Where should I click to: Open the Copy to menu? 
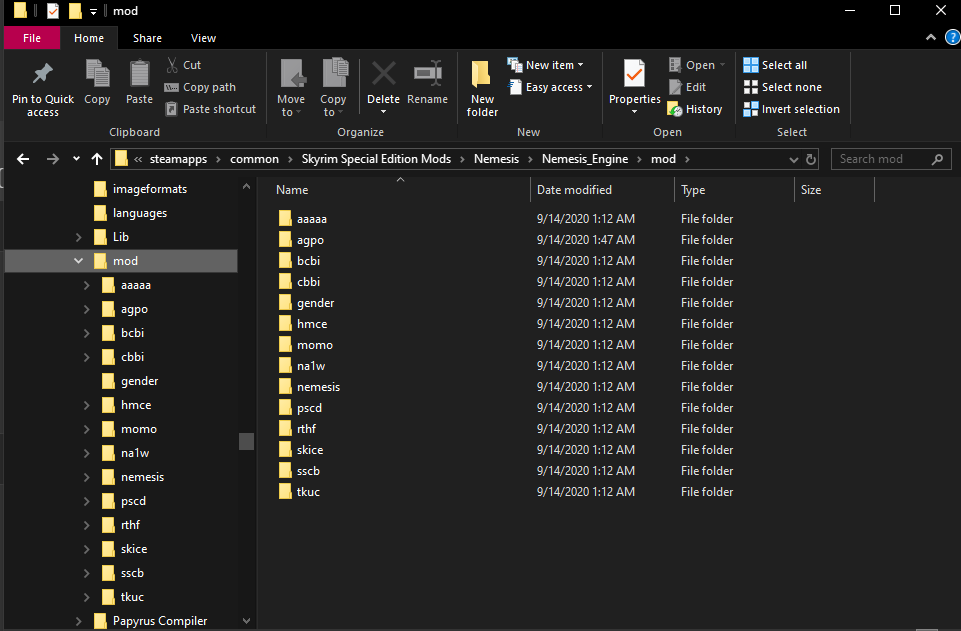(x=333, y=88)
